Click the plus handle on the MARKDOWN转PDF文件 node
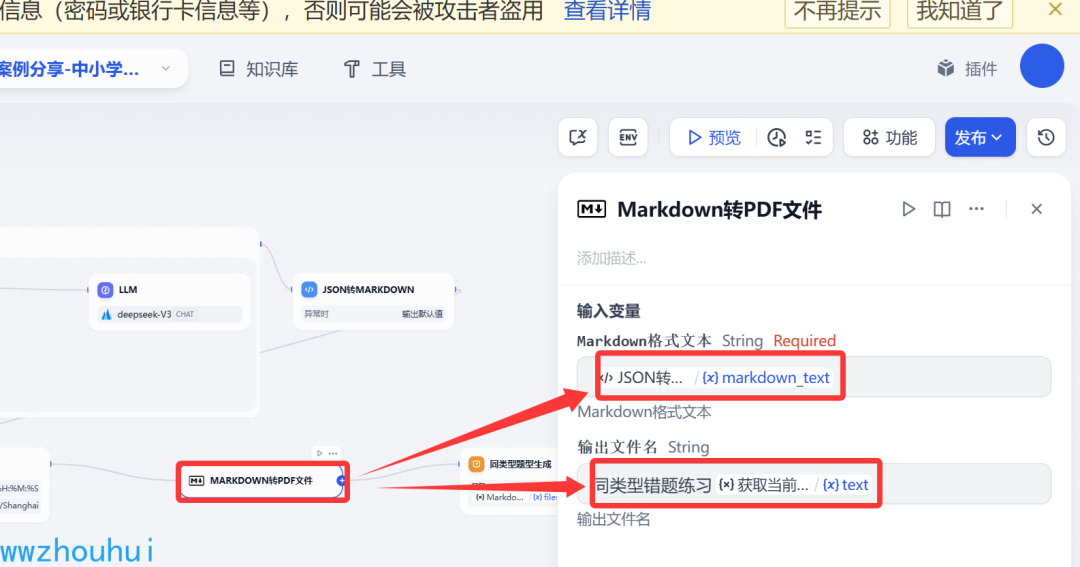This screenshot has width=1080, height=567. [341, 481]
